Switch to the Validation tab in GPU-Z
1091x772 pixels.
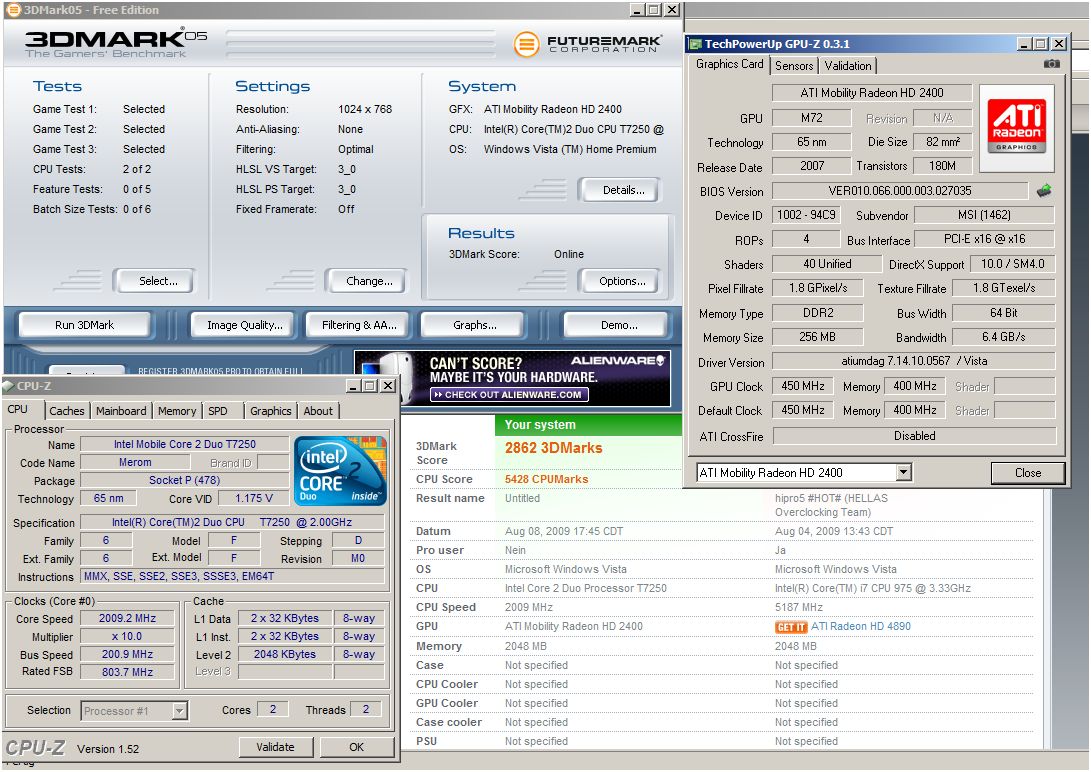[x=847, y=65]
